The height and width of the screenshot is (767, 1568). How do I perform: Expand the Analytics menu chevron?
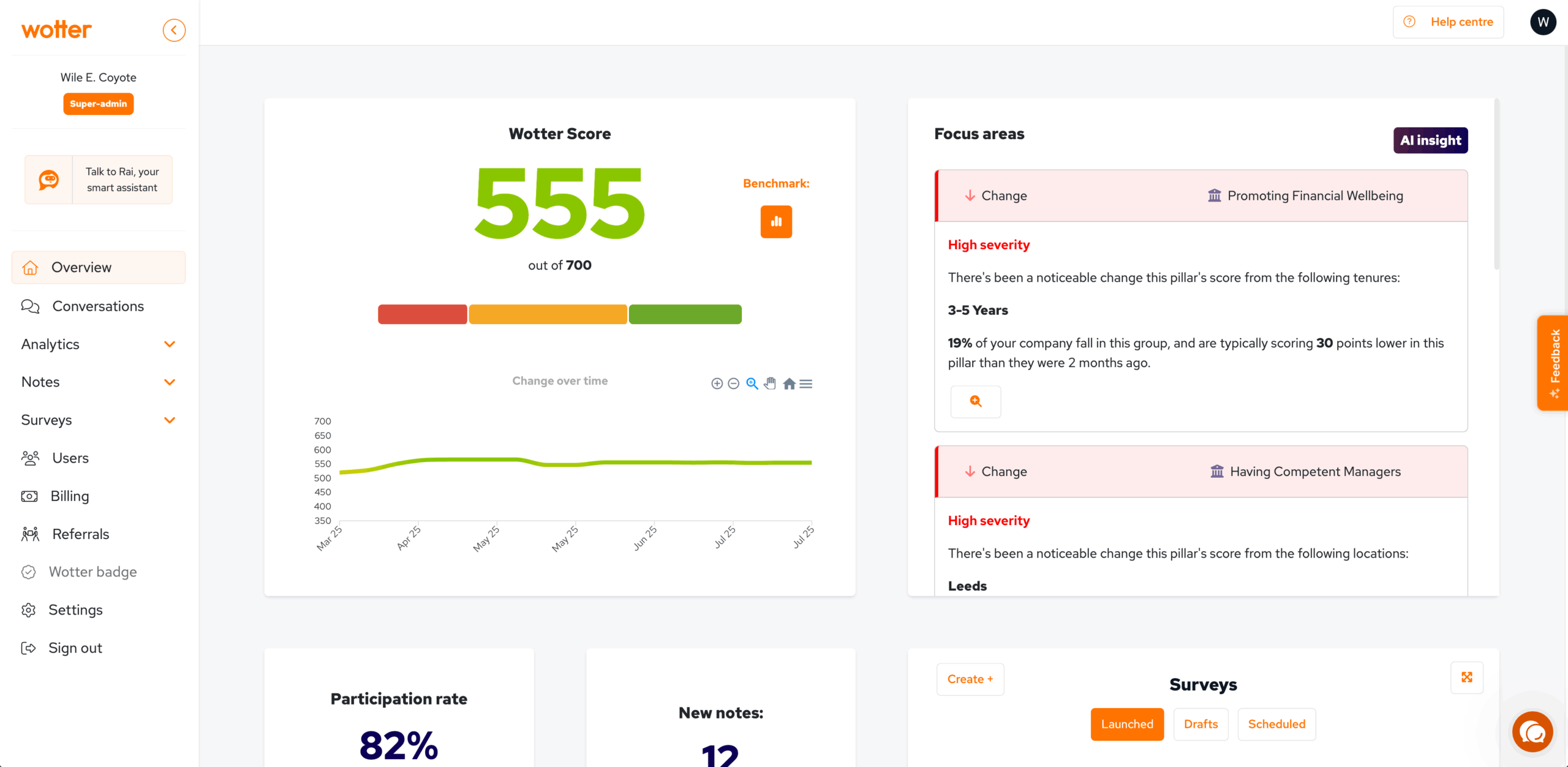pos(170,344)
